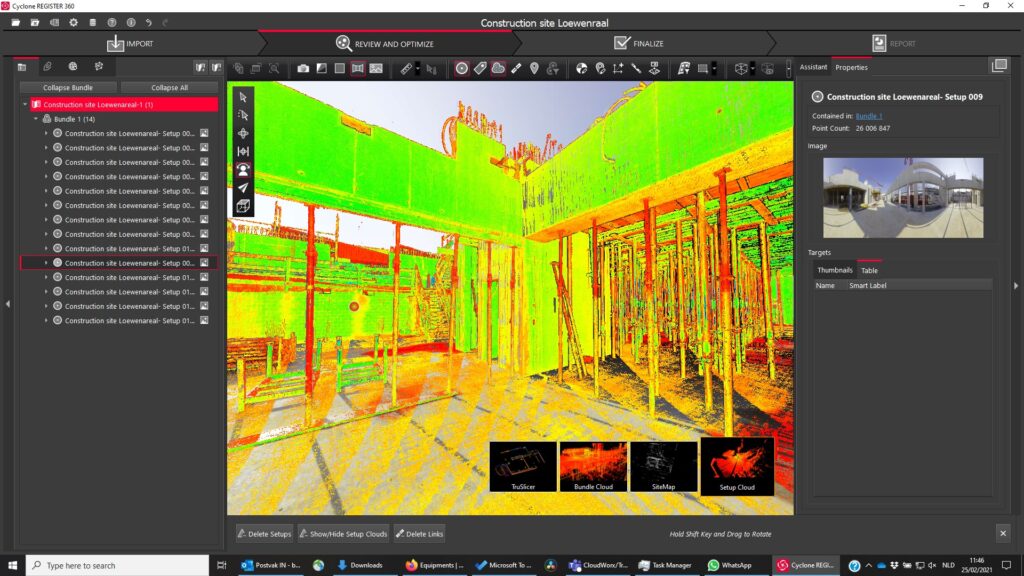Expand the first Setup 00 tree item
The height and width of the screenshot is (576, 1024).
point(46,133)
